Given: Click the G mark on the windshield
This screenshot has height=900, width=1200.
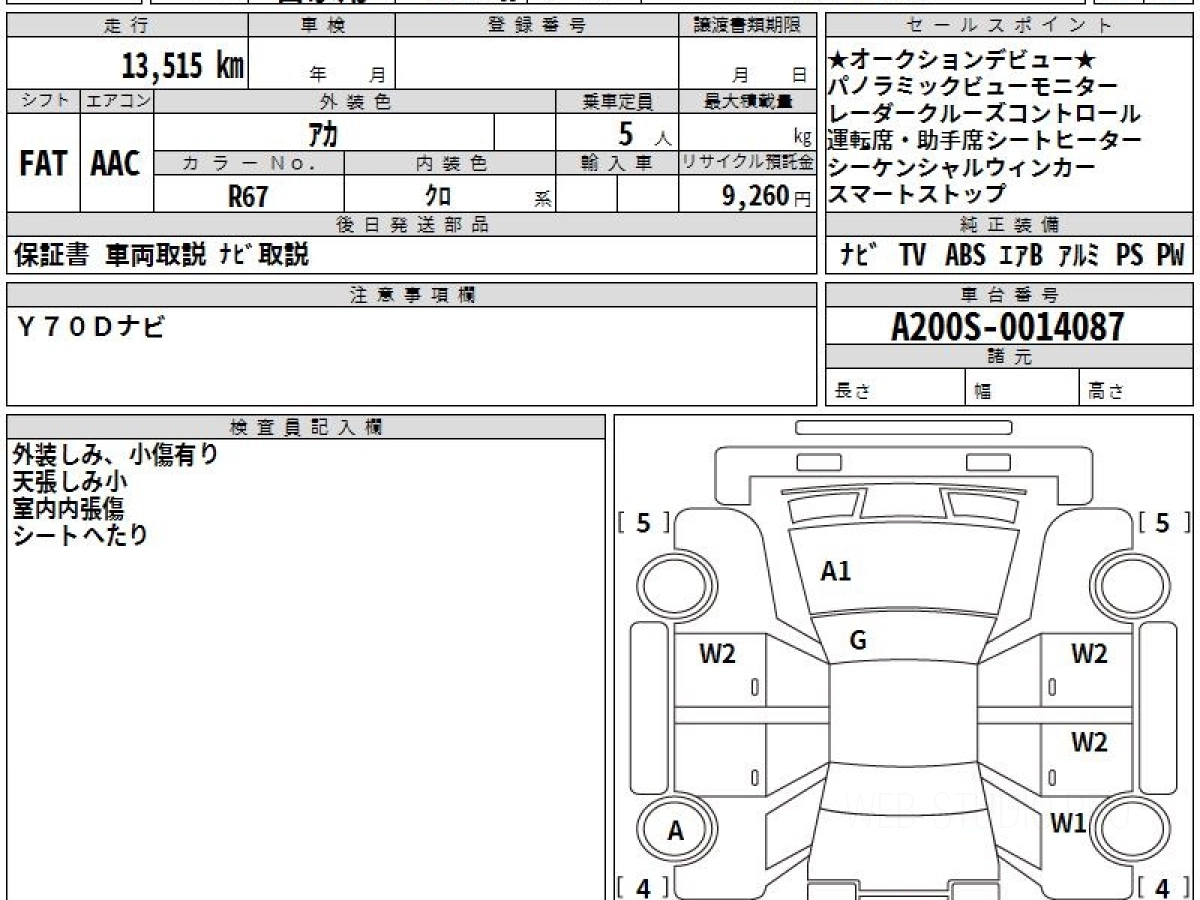Looking at the screenshot, I should click(x=857, y=642).
